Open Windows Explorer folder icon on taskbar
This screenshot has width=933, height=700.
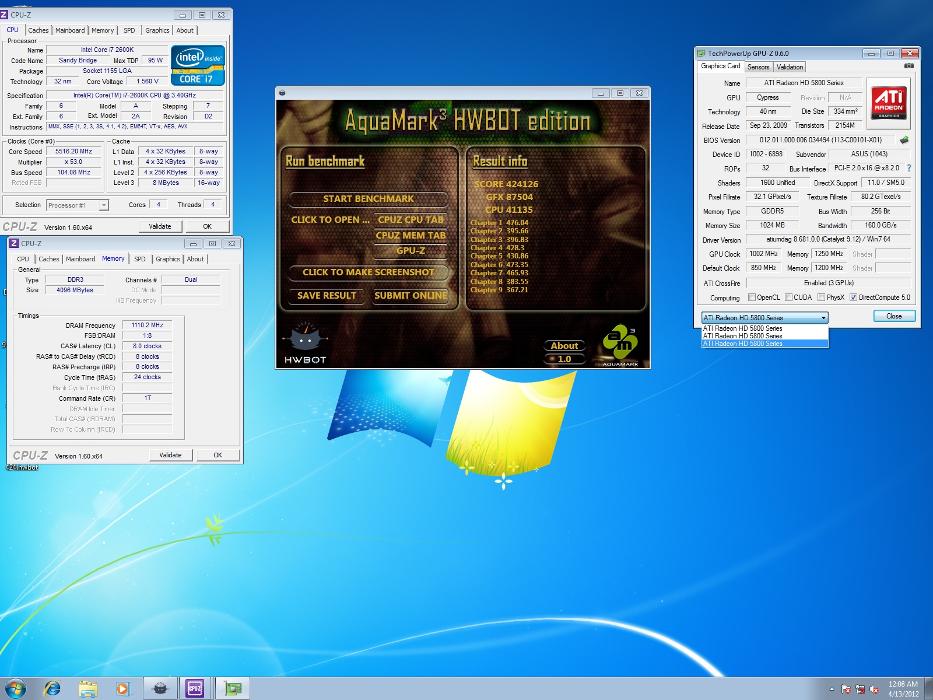click(x=88, y=689)
